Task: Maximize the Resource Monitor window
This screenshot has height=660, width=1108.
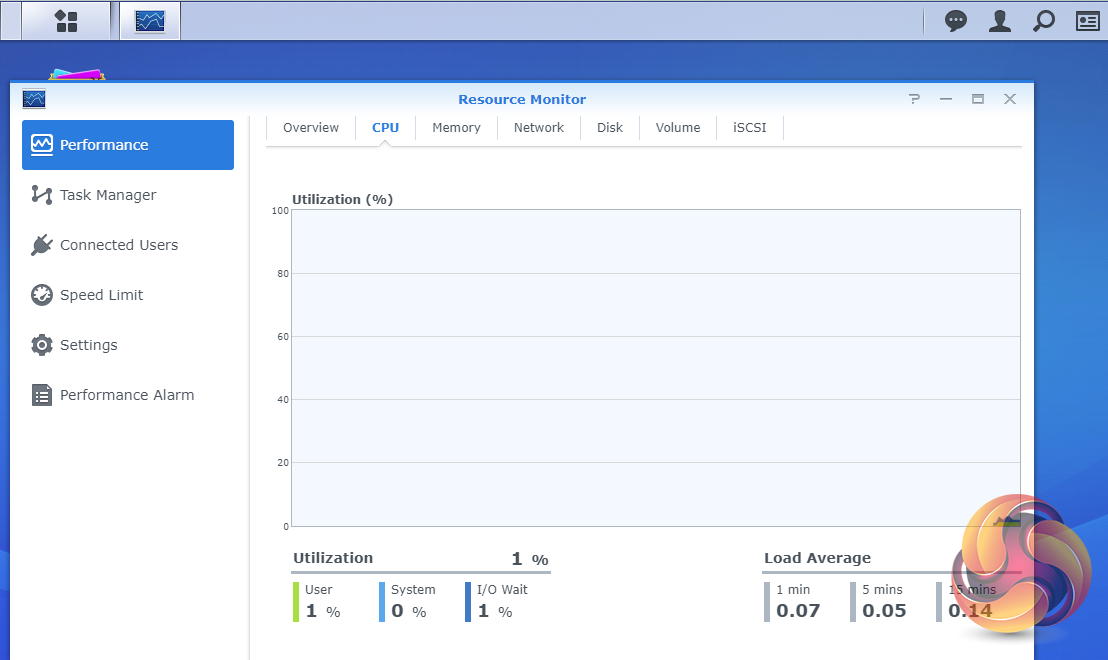Action: [978, 99]
